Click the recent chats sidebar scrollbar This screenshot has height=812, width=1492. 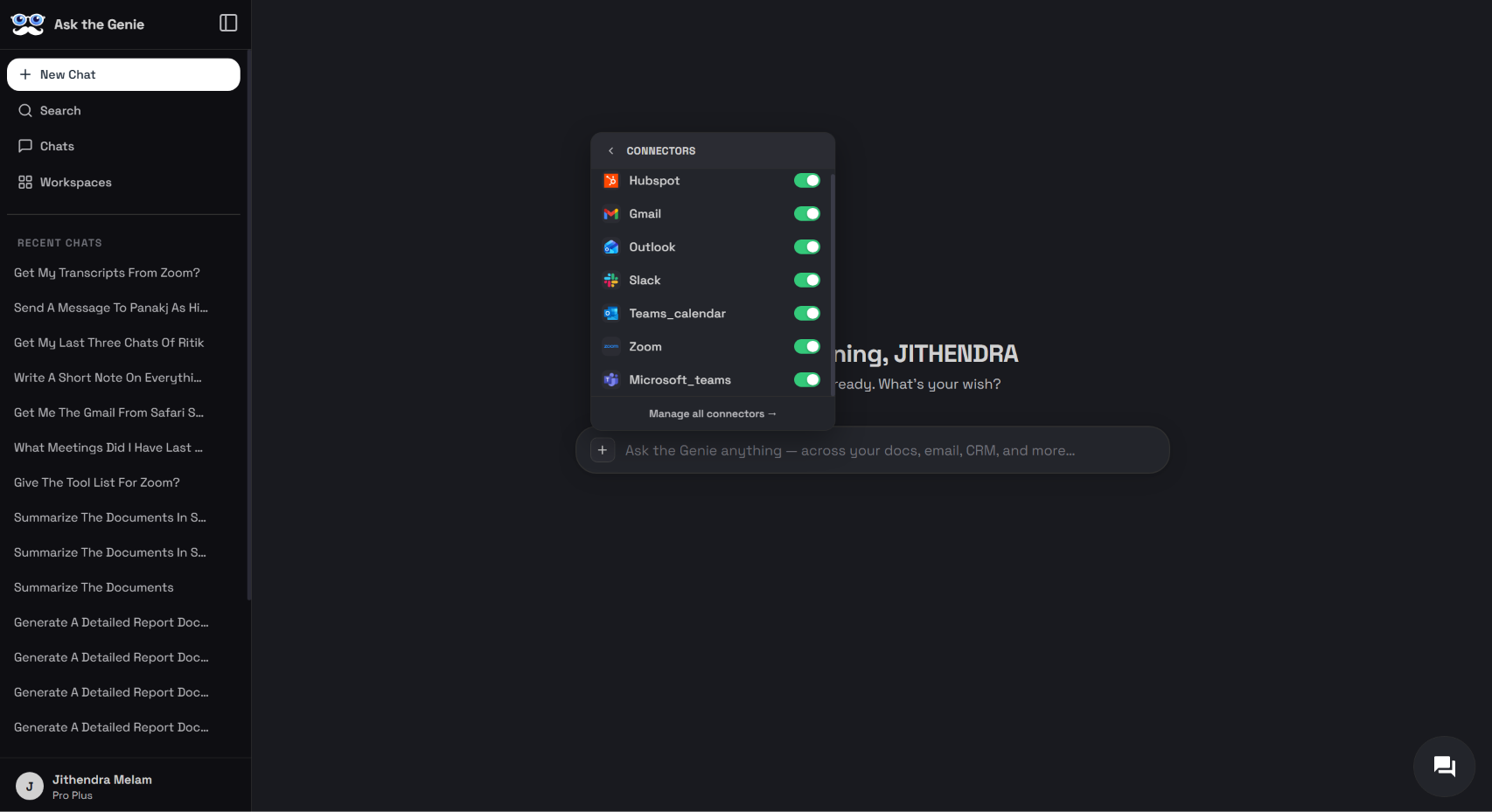tap(249, 324)
